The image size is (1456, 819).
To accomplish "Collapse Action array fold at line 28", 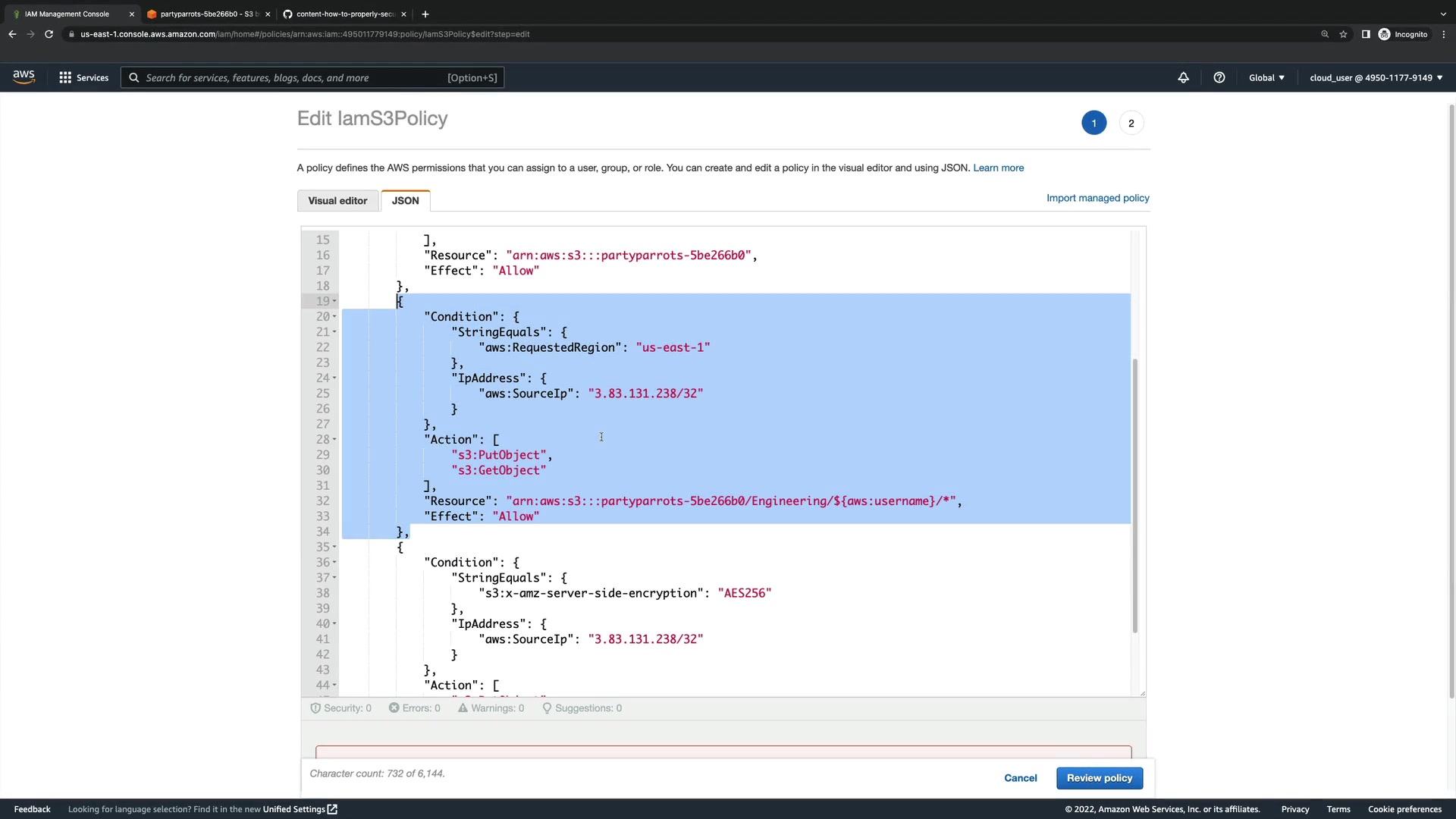I will click(x=334, y=439).
